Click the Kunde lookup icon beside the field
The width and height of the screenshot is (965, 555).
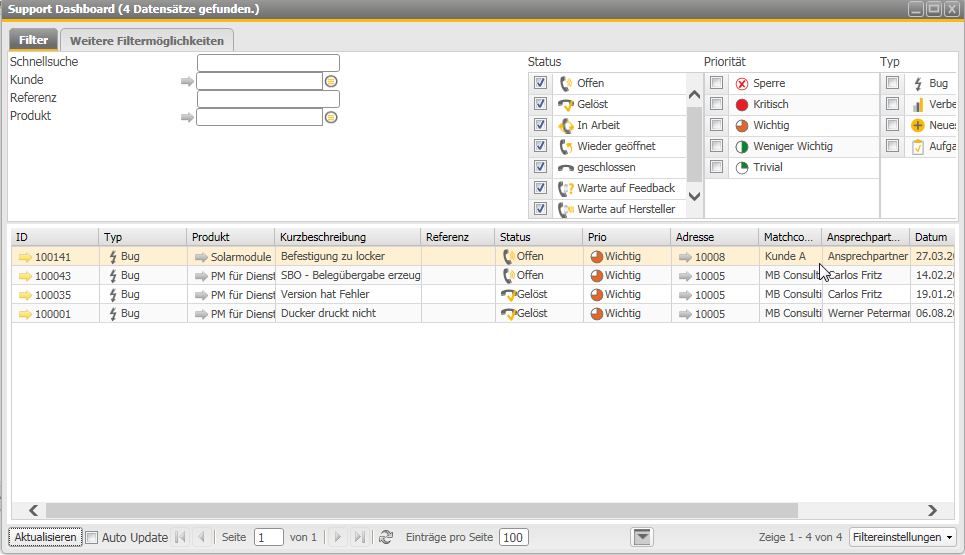click(331, 82)
